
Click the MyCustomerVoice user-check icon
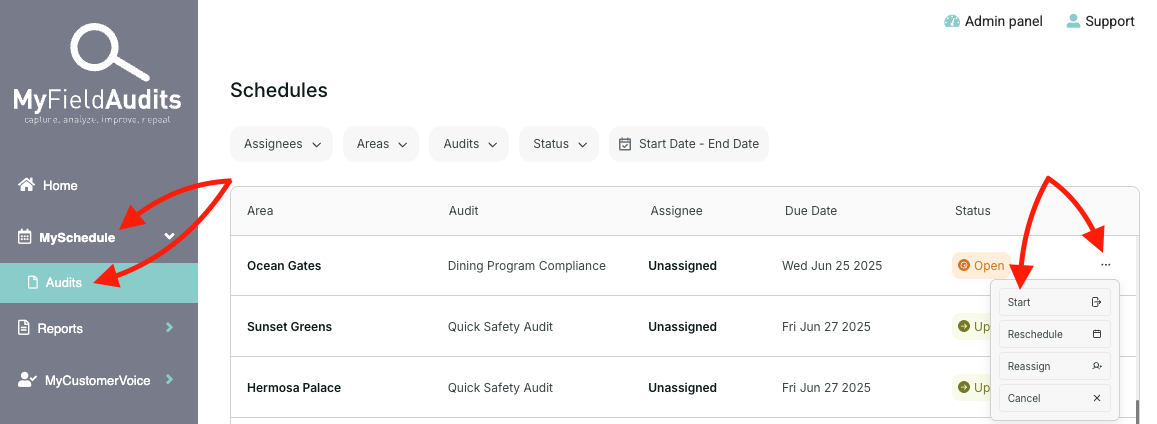click(27, 380)
